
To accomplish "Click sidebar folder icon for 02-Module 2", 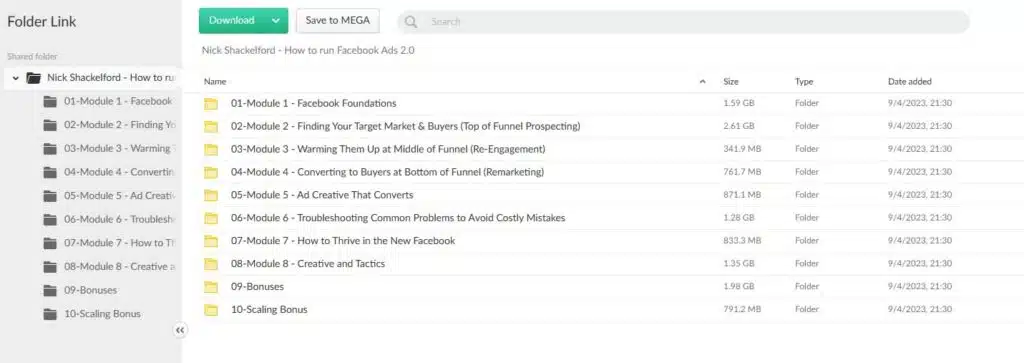I will tap(50, 125).
